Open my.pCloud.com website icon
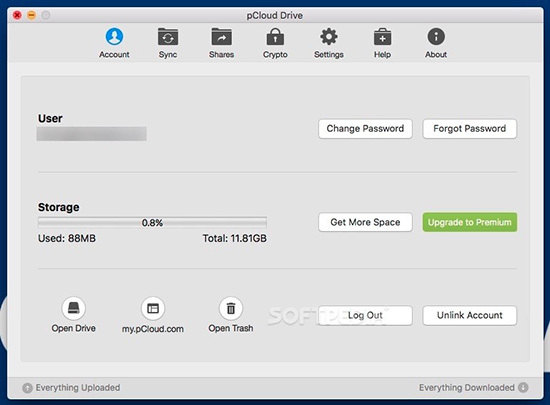Image resolution: width=550 pixels, height=405 pixels. 153,309
